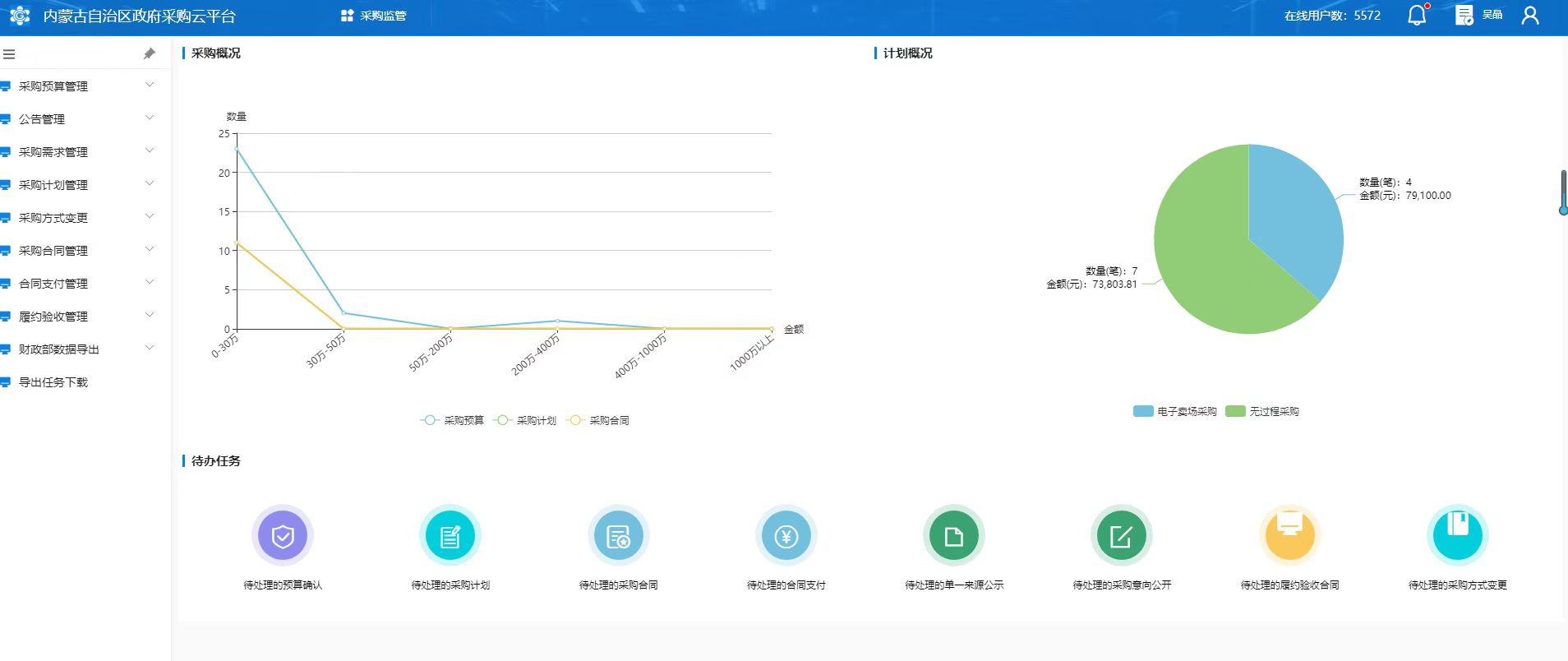
Task: Toggle the 电子卖场采购 pie legend
Action: [1174, 411]
